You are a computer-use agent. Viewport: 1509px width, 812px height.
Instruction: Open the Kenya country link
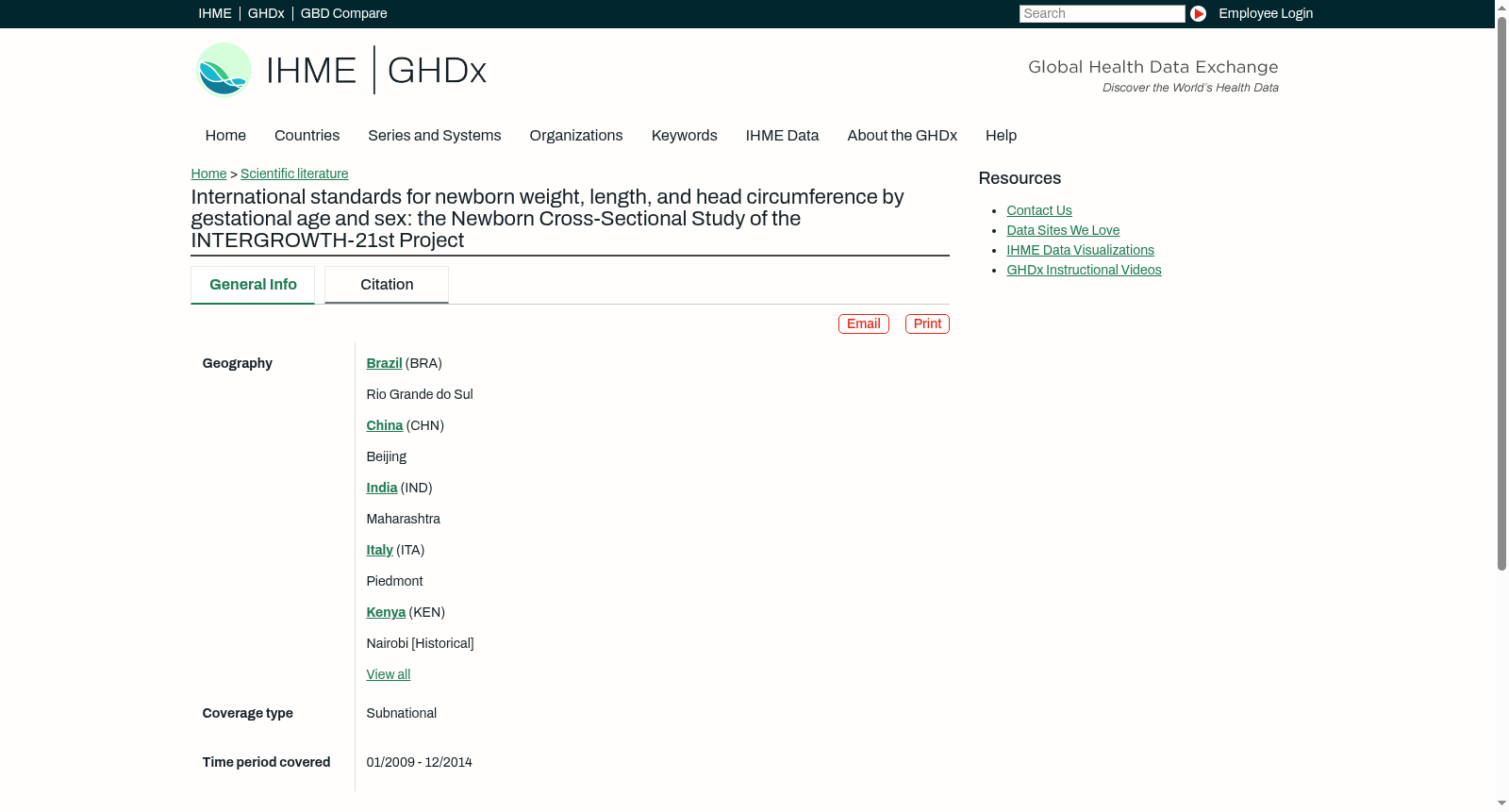(386, 612)
